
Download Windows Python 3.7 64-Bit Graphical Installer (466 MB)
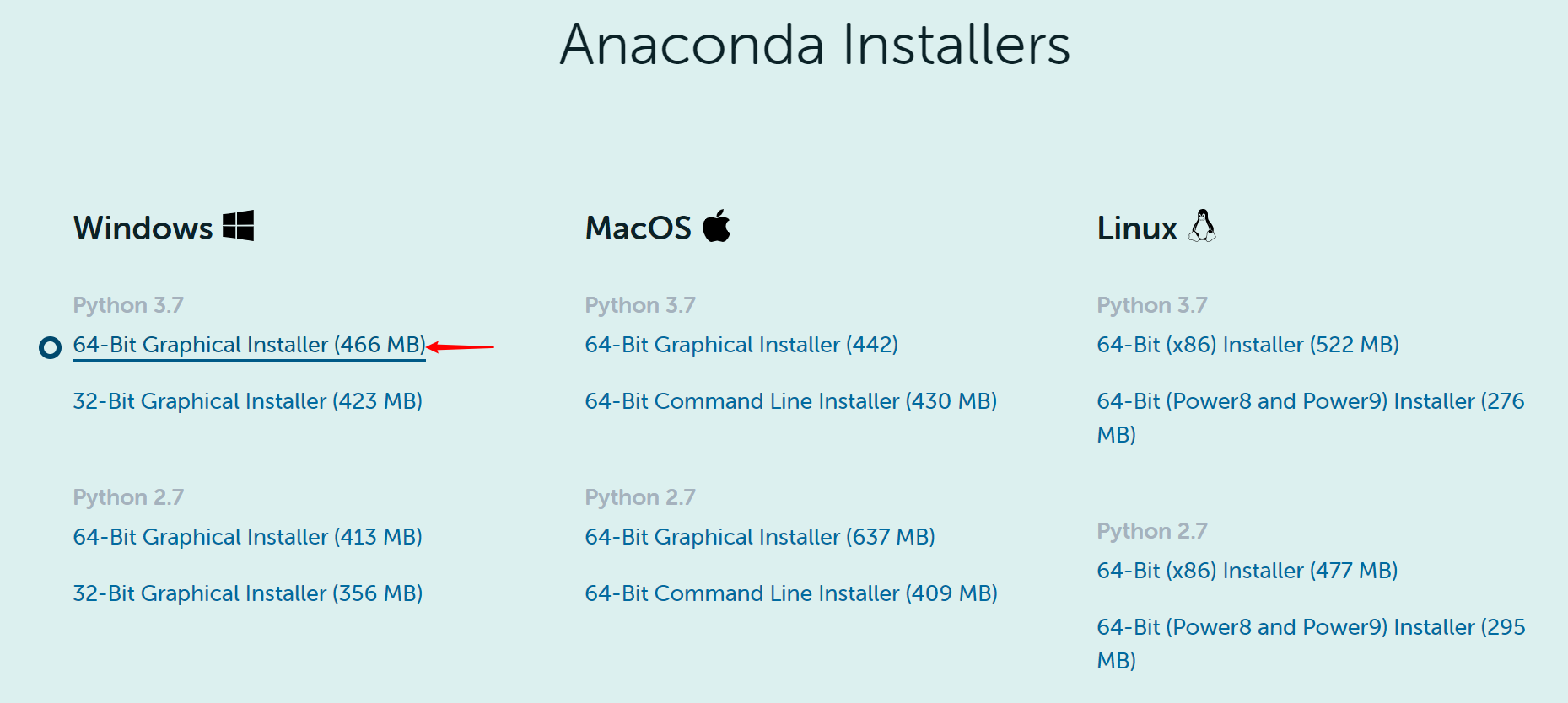[x=250, y=345]
